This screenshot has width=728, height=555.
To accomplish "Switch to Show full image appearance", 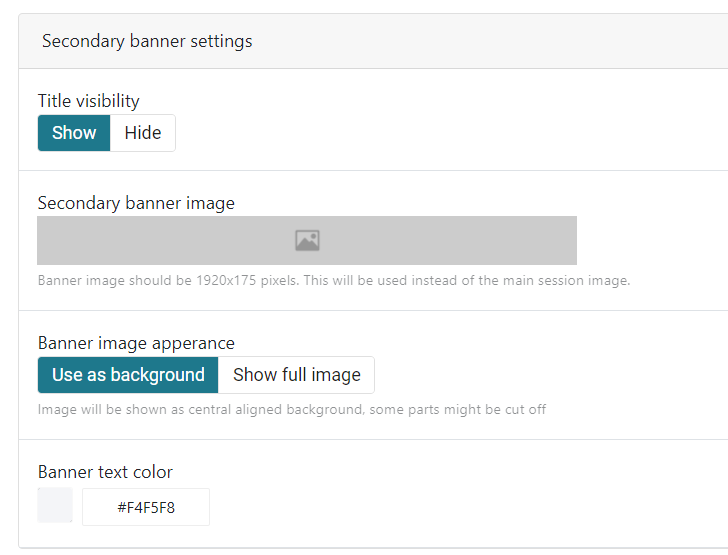I will pos(297,375).
